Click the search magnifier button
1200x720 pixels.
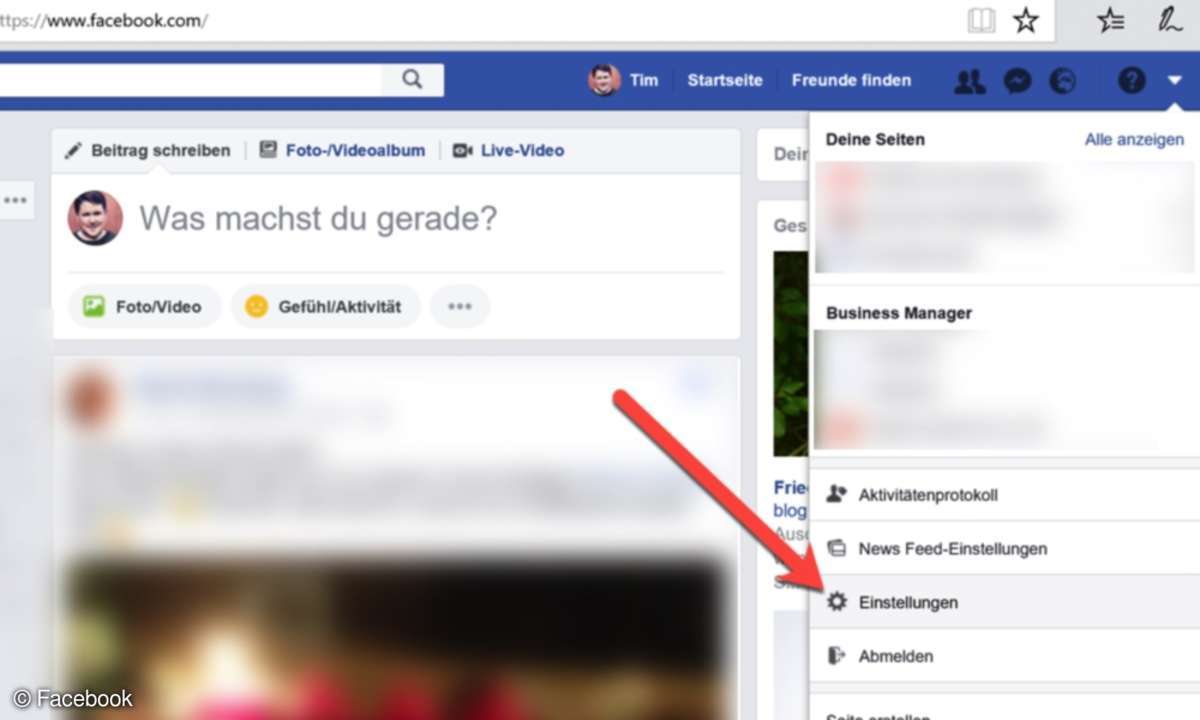tap(412, 80)
